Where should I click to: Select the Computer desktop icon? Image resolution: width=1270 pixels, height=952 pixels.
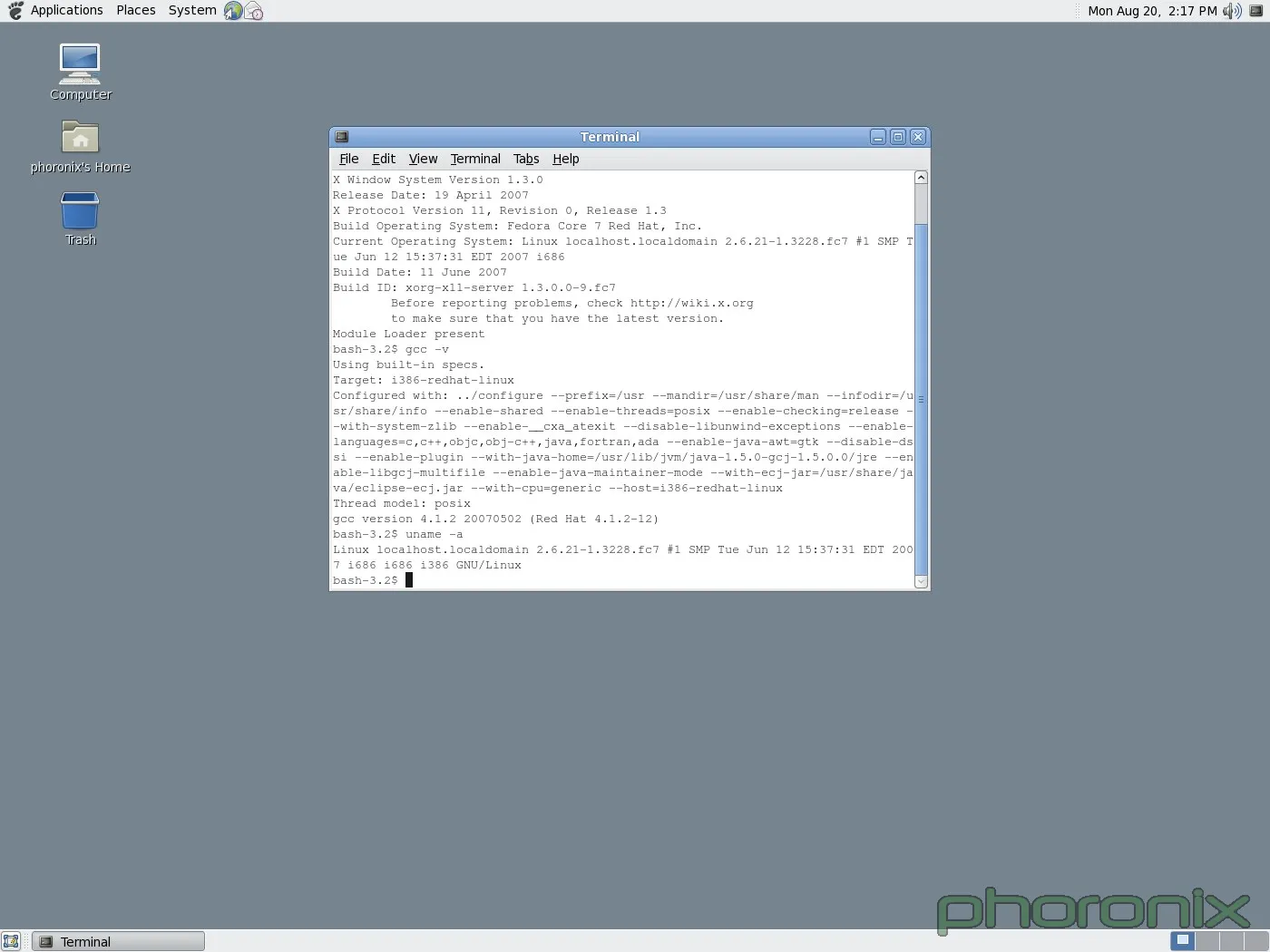click(80, 72)
